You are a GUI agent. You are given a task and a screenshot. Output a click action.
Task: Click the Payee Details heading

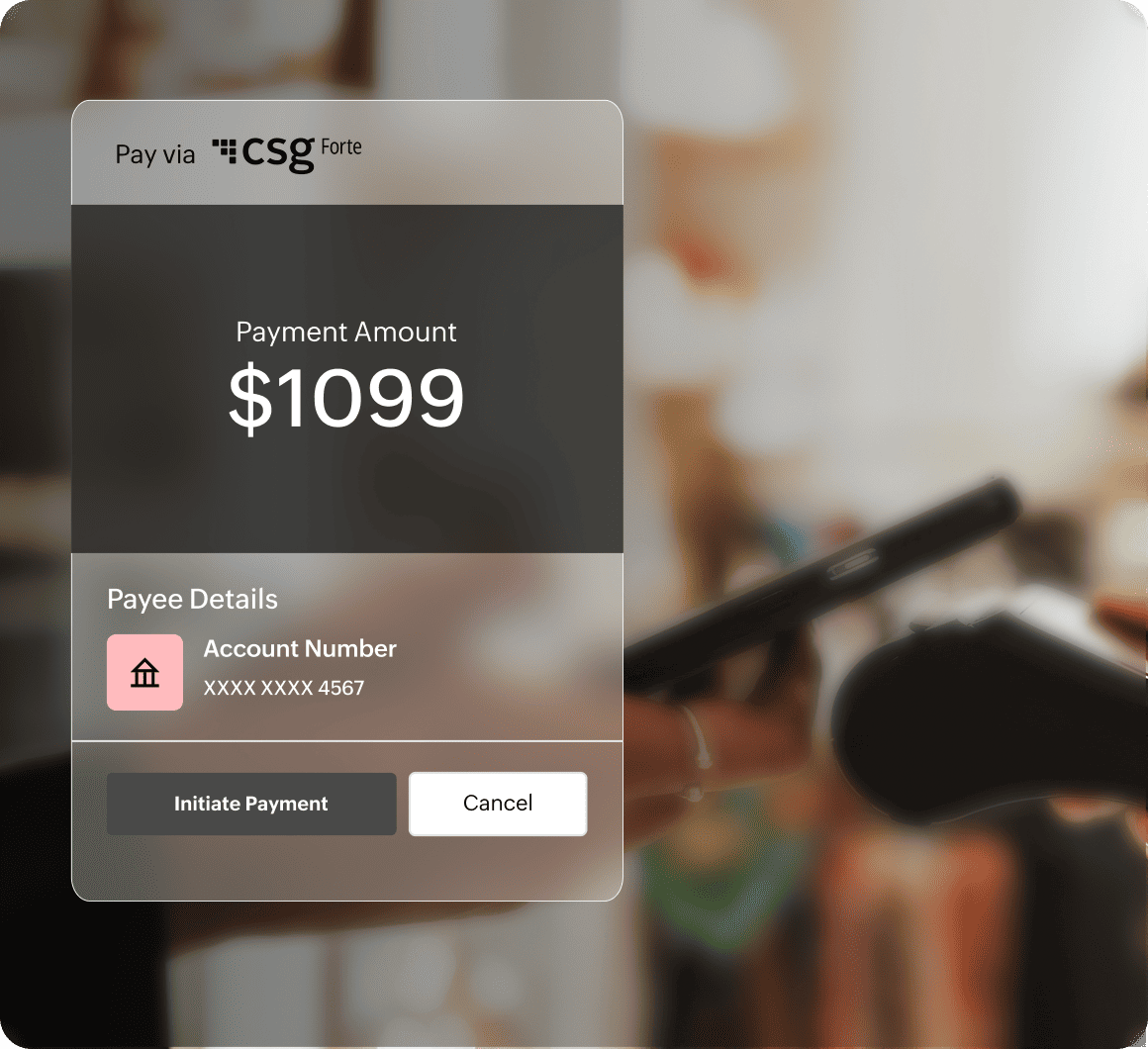click(193, 599)
